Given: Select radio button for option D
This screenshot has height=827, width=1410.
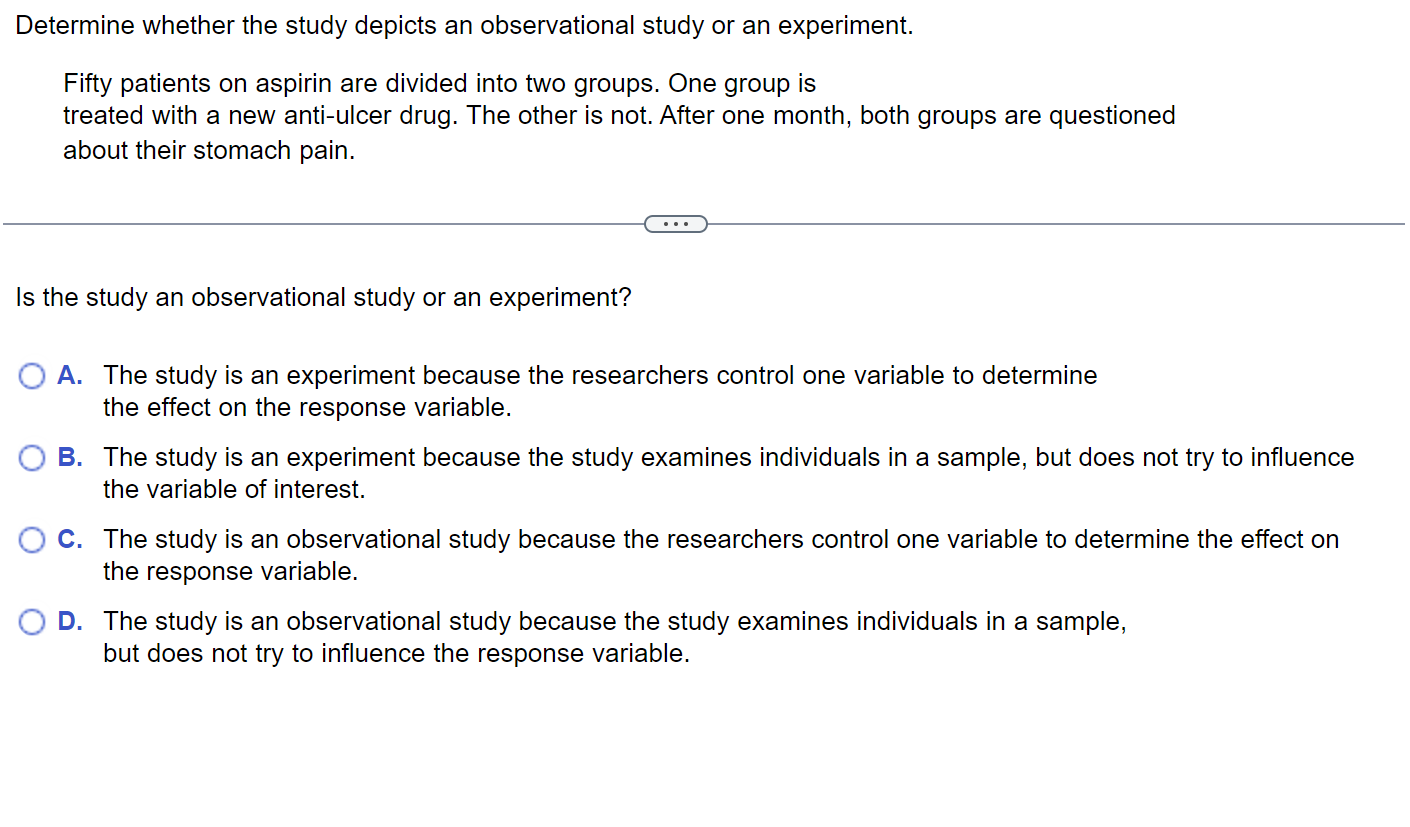Looking at the screenshot, I should tap(31, 621).
